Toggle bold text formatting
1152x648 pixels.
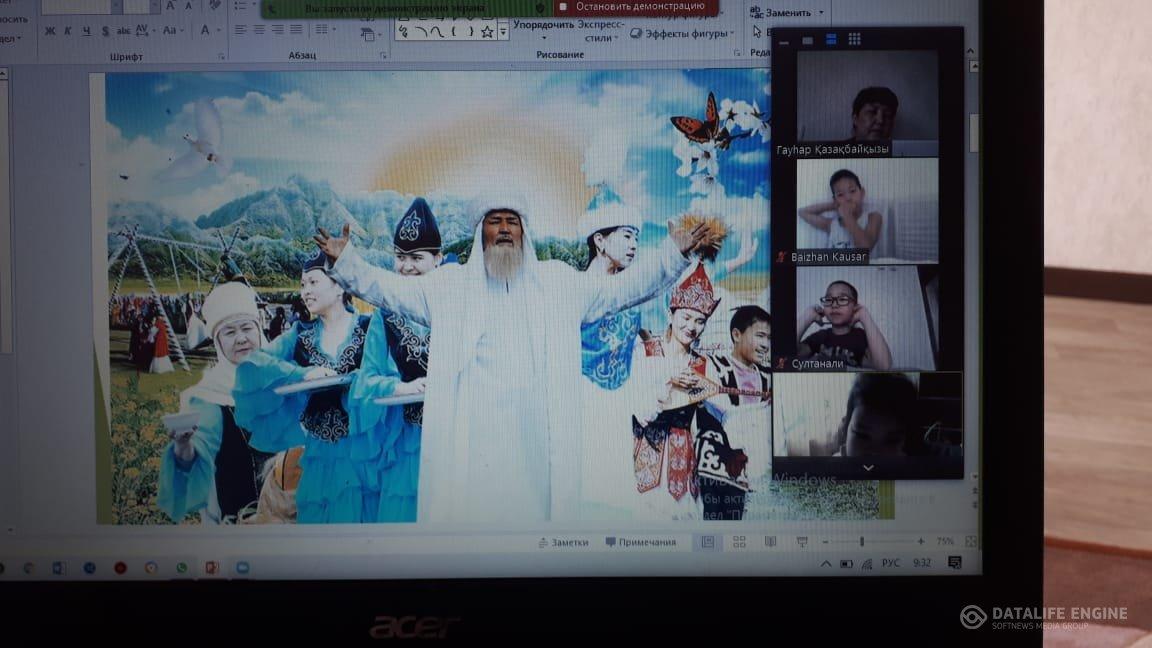tap(50, 31)
